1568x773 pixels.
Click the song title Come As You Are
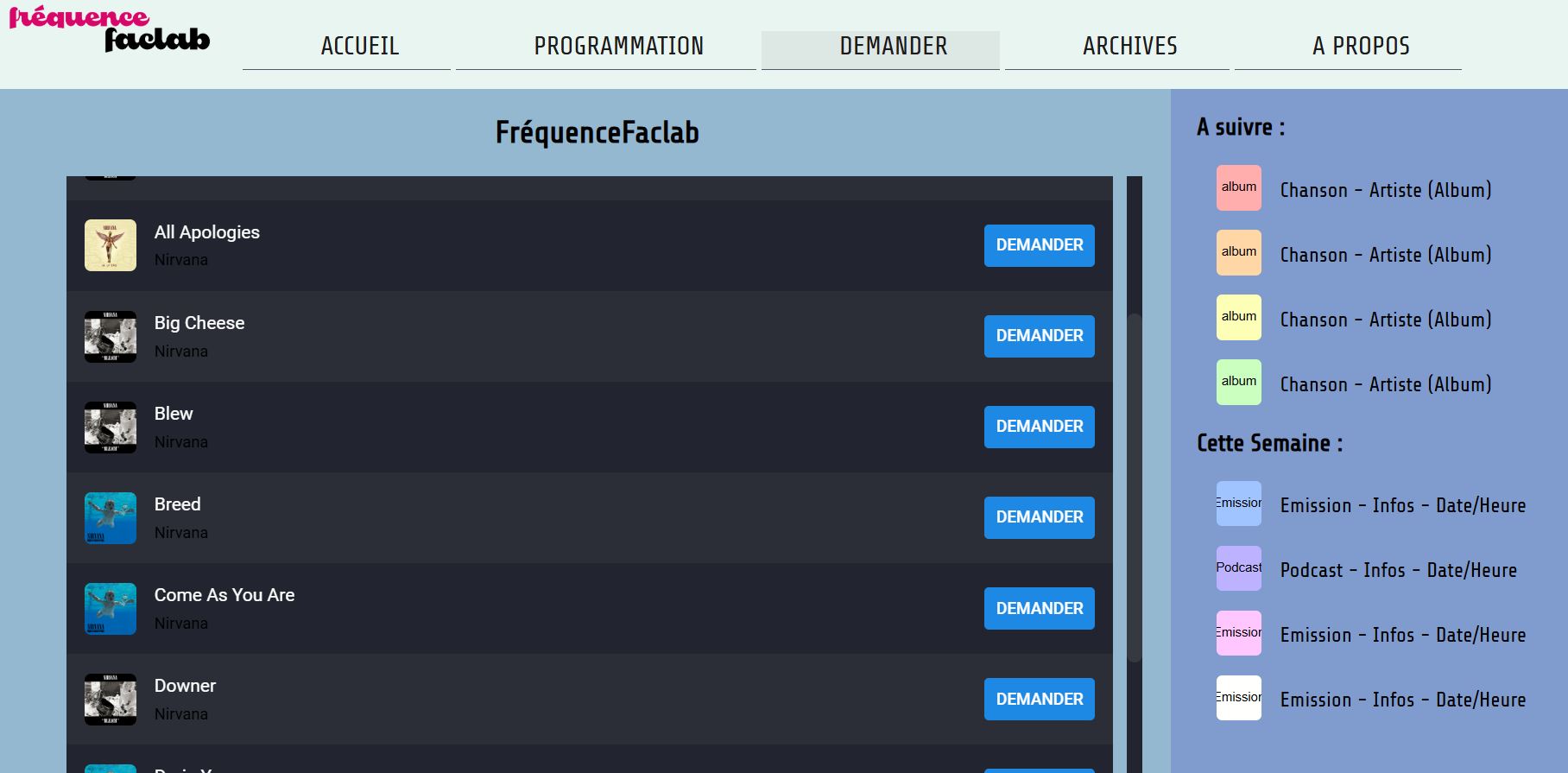click(224, 595)
